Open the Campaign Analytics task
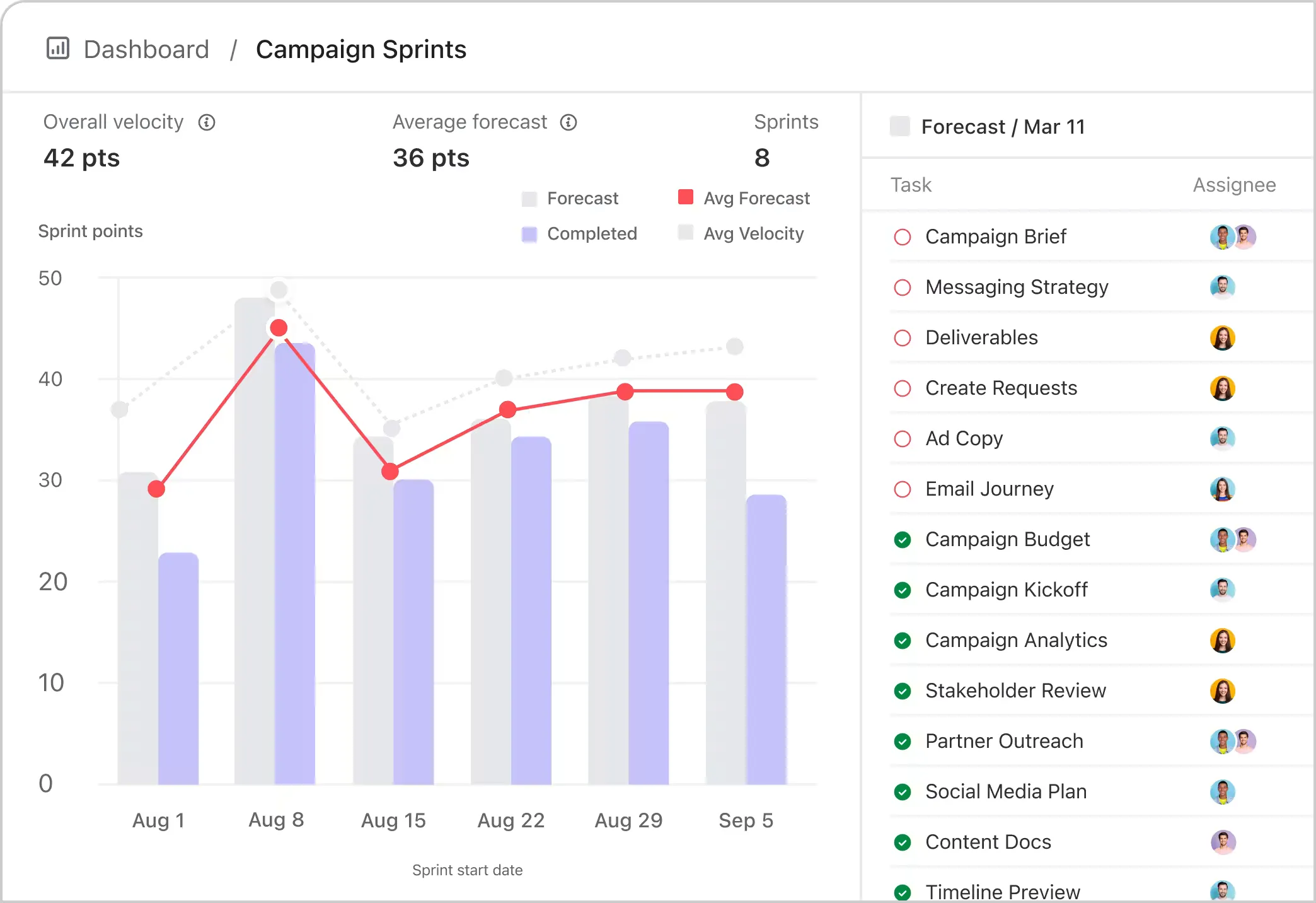Image resolution: width=1316 pixels, height=903 pixels. pos(1016,640)
